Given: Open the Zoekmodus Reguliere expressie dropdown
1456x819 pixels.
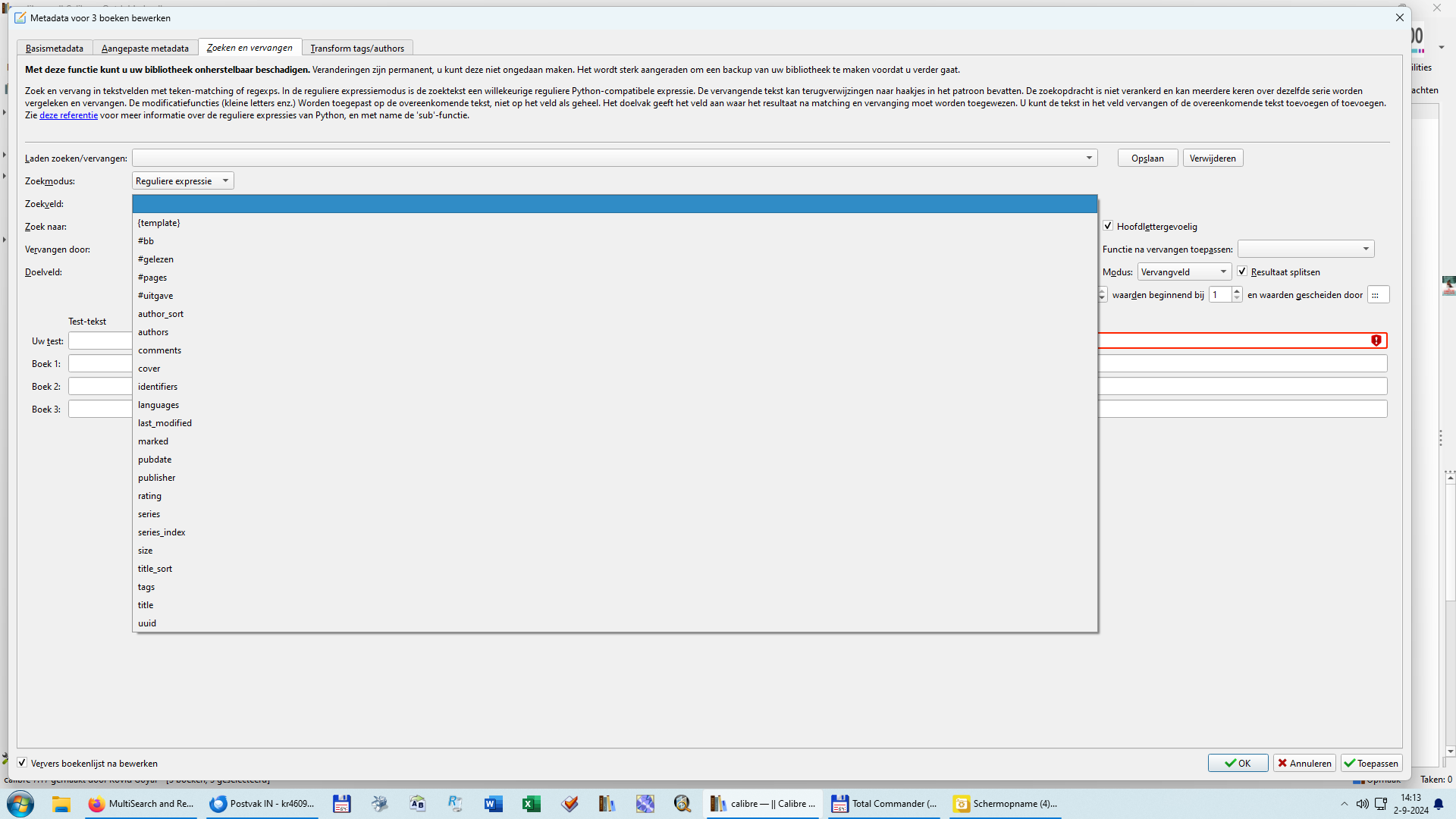Looking at the screenshot, I should pyautogui.click(x=183, y=181).
